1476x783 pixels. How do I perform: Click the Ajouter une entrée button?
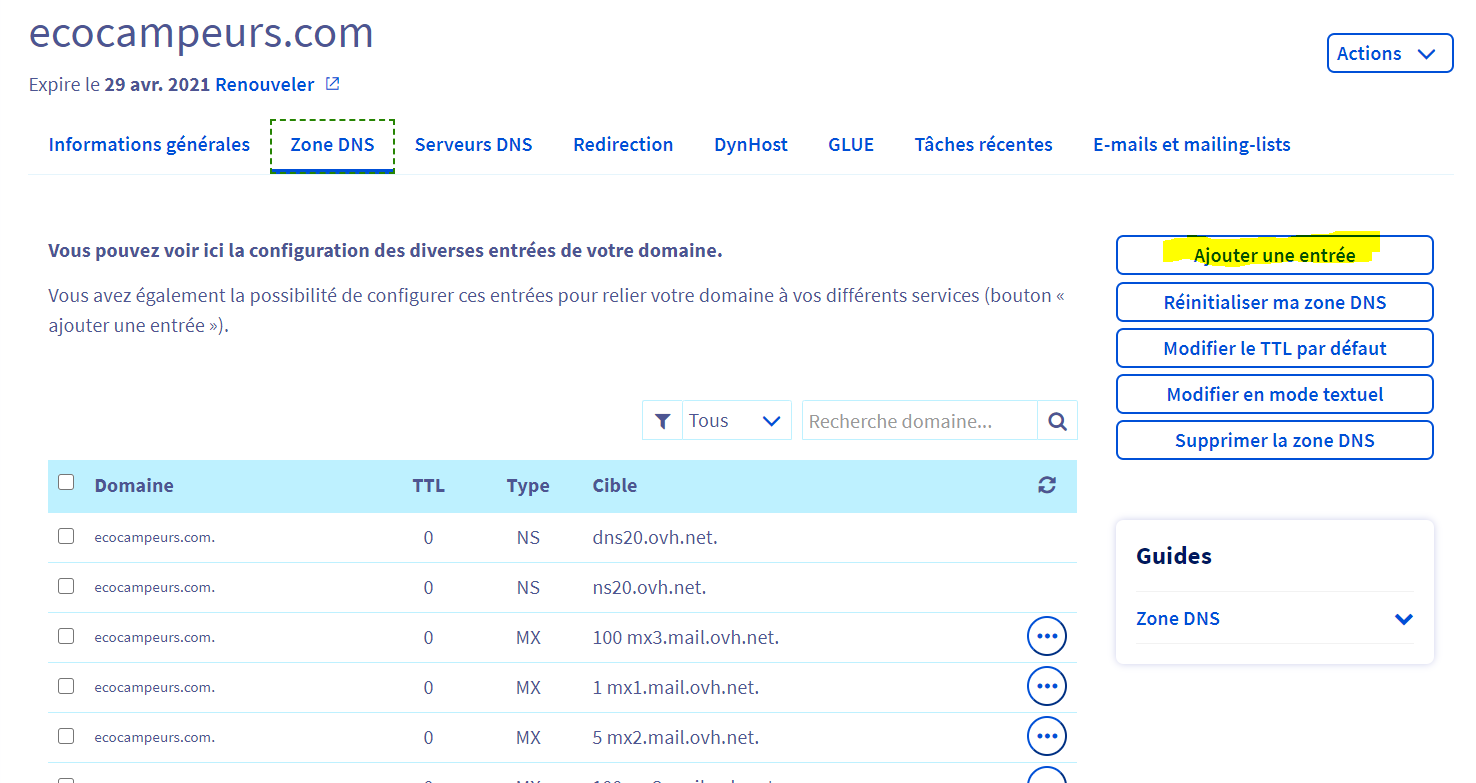pyautogui.click(x=1274, y=255)
